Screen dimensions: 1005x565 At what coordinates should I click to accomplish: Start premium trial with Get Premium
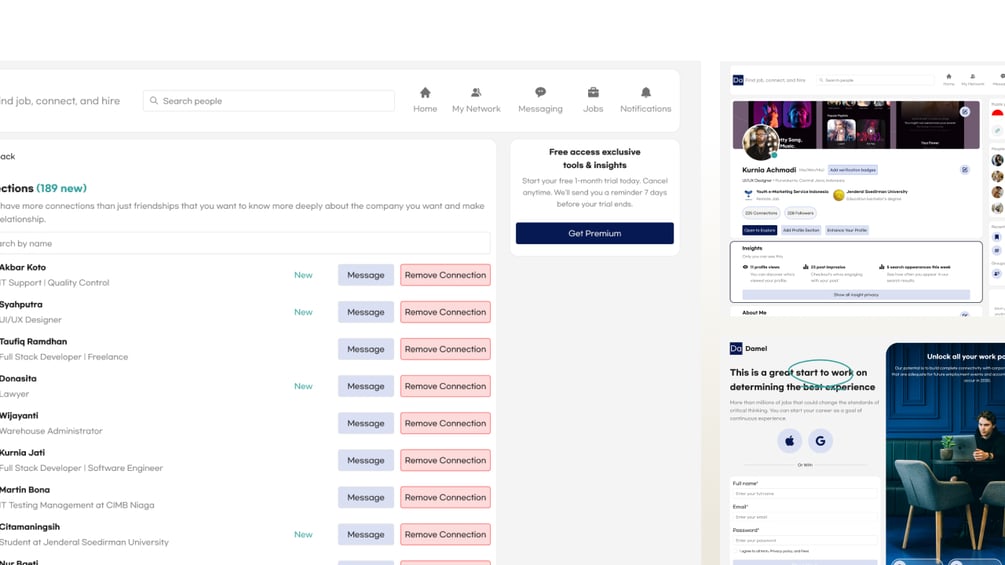594,233
